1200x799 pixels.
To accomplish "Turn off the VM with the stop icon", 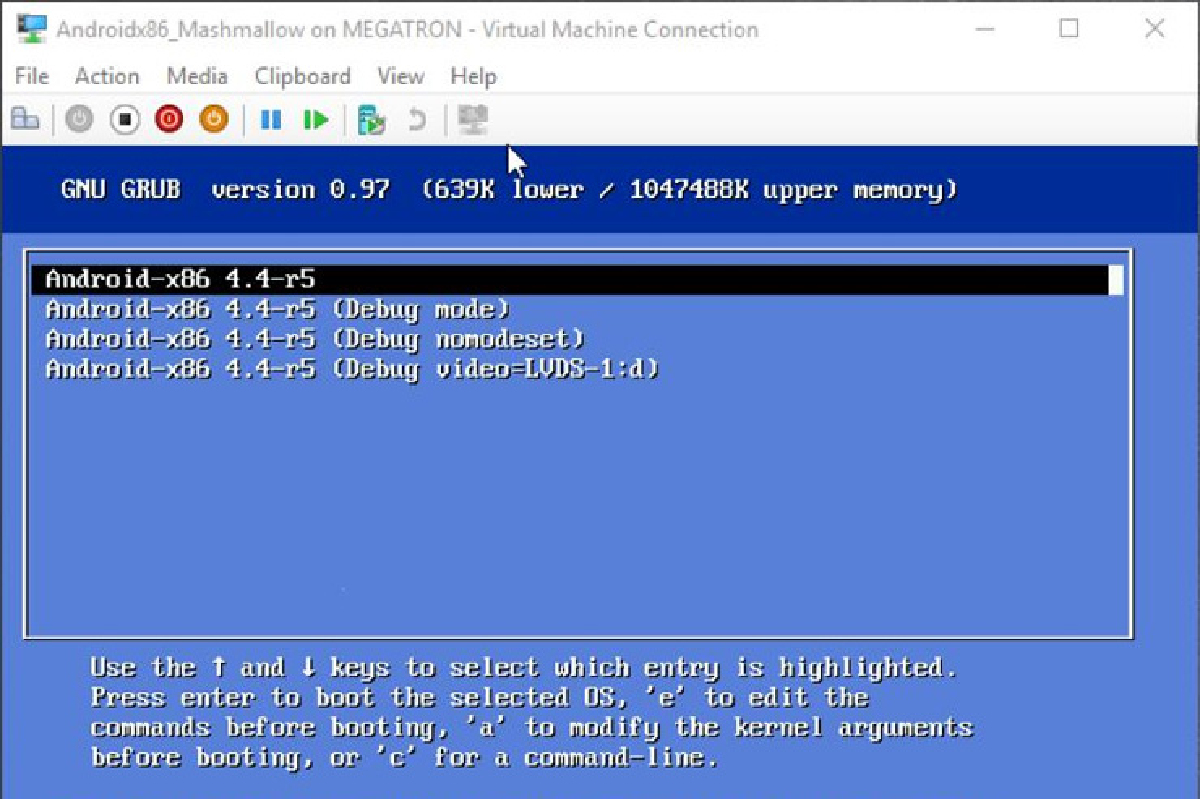I will pos(124,120).
